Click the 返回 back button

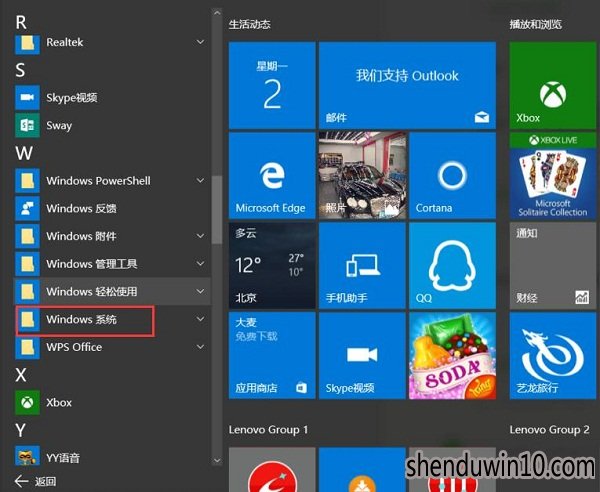tap(35, 481)
